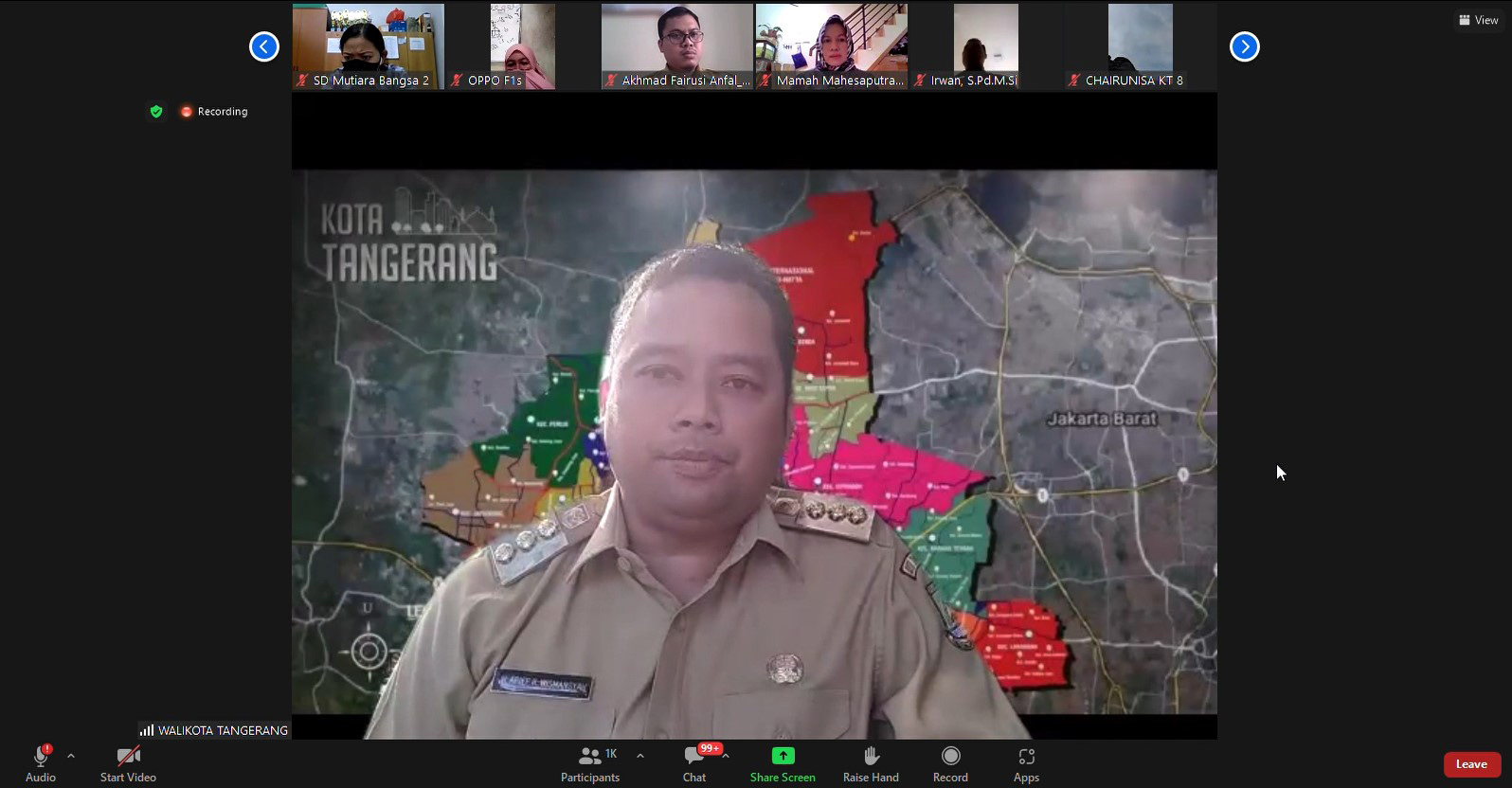Image resolution: width=1512 pixels, height=788 pixels.
Task: Show next participants with right arrow
Action: 1244,46
